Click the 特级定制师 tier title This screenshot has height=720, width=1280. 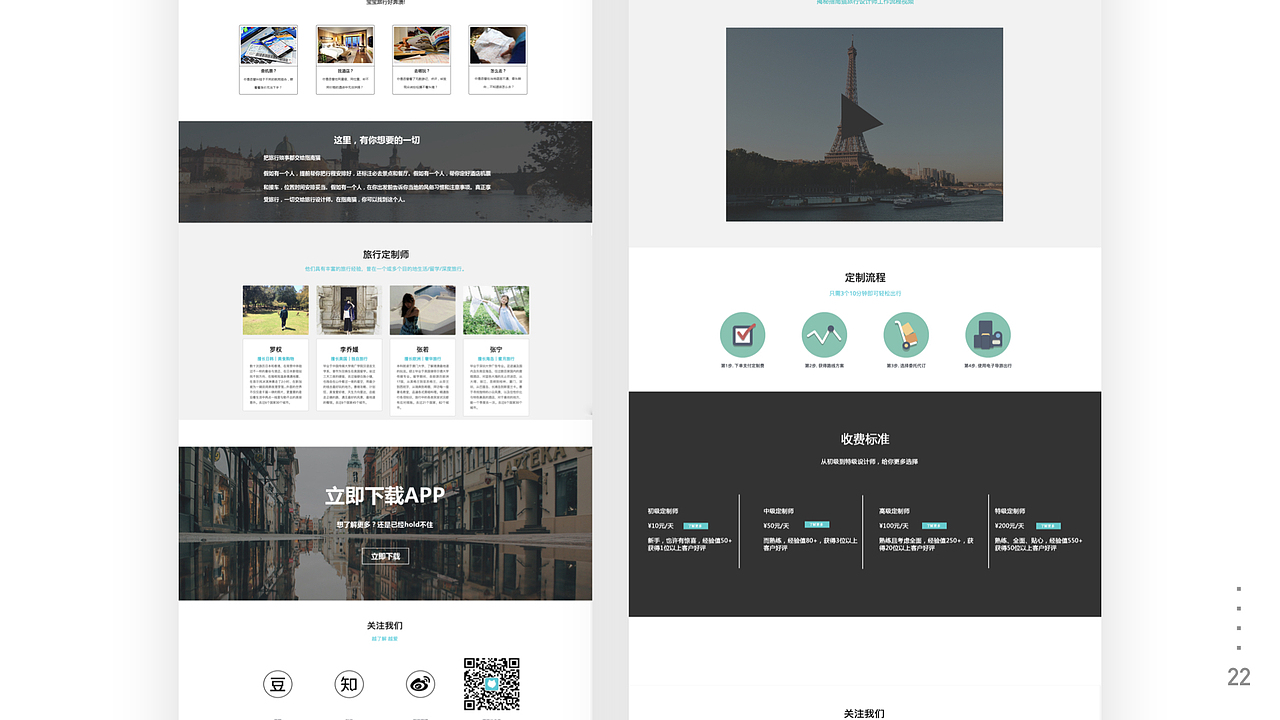click(x=1010, y=511)
